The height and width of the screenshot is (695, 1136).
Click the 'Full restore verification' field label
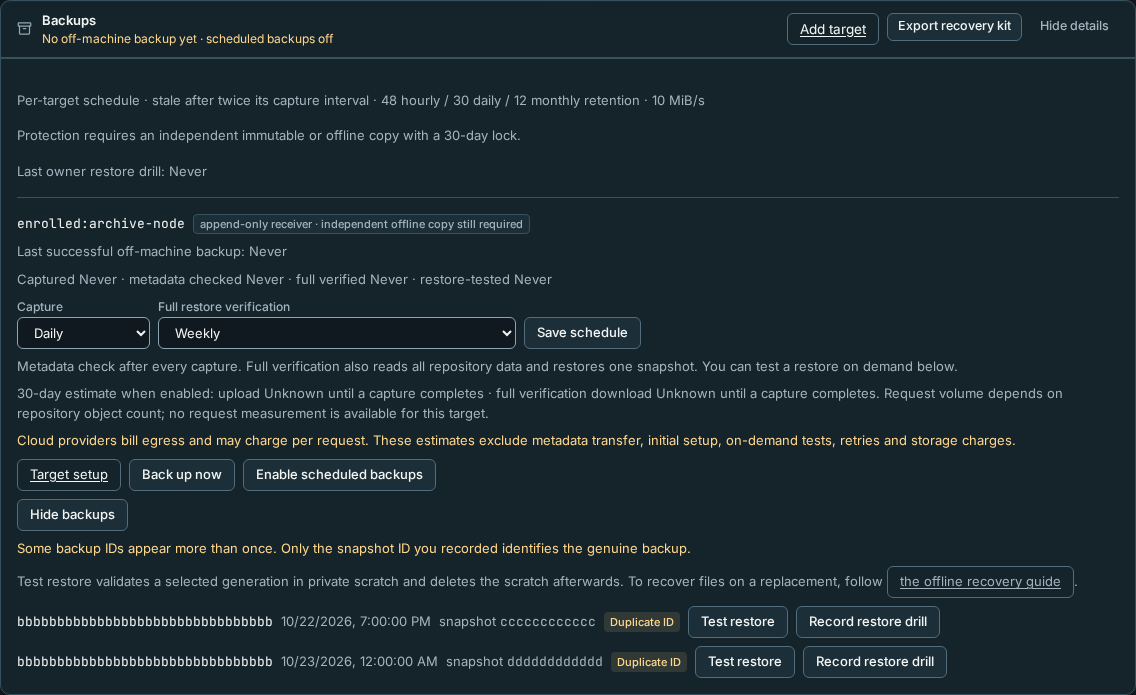(224, 307)
